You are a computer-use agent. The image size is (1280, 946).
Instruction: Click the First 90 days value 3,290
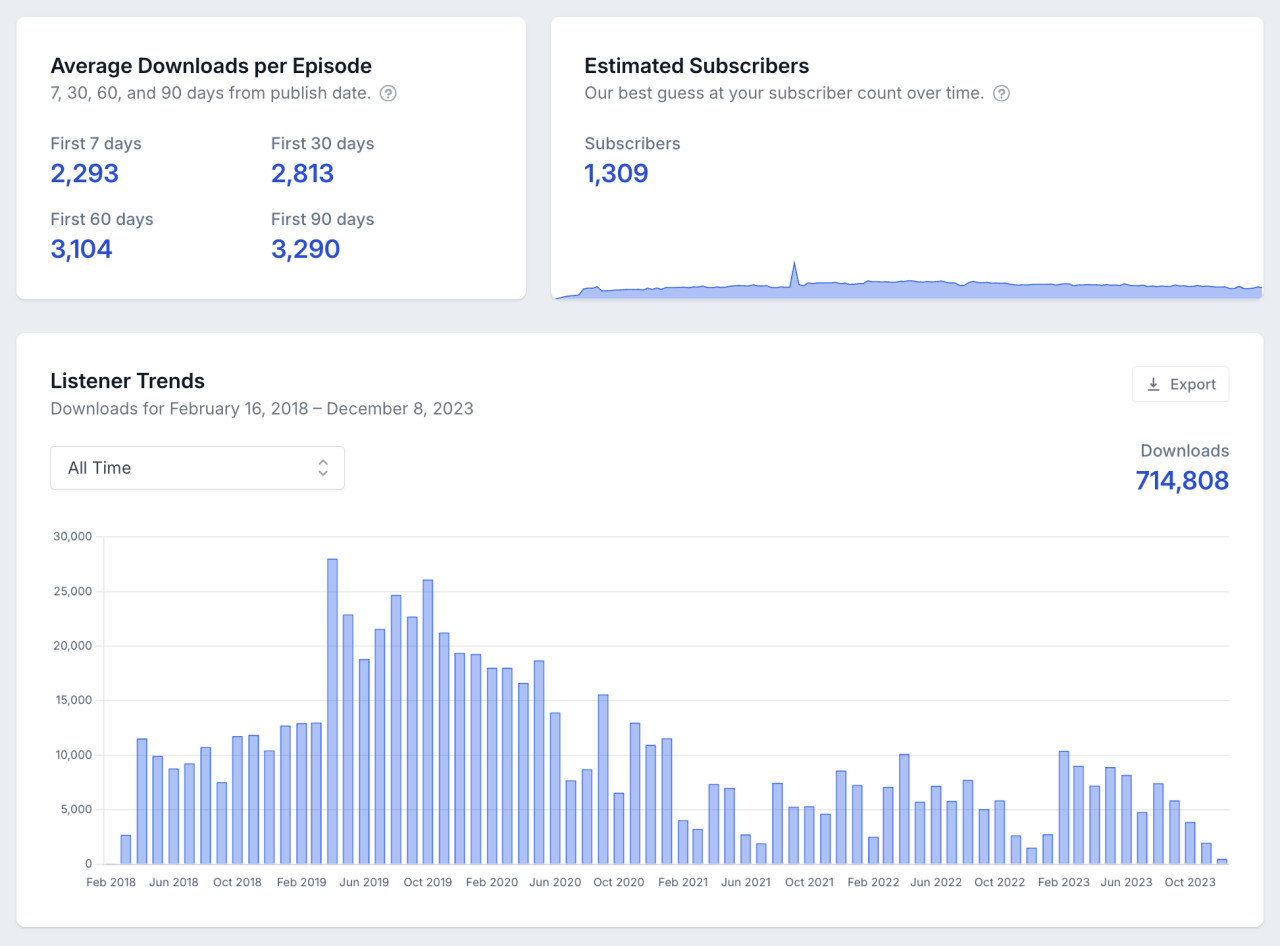click(305, 249)
